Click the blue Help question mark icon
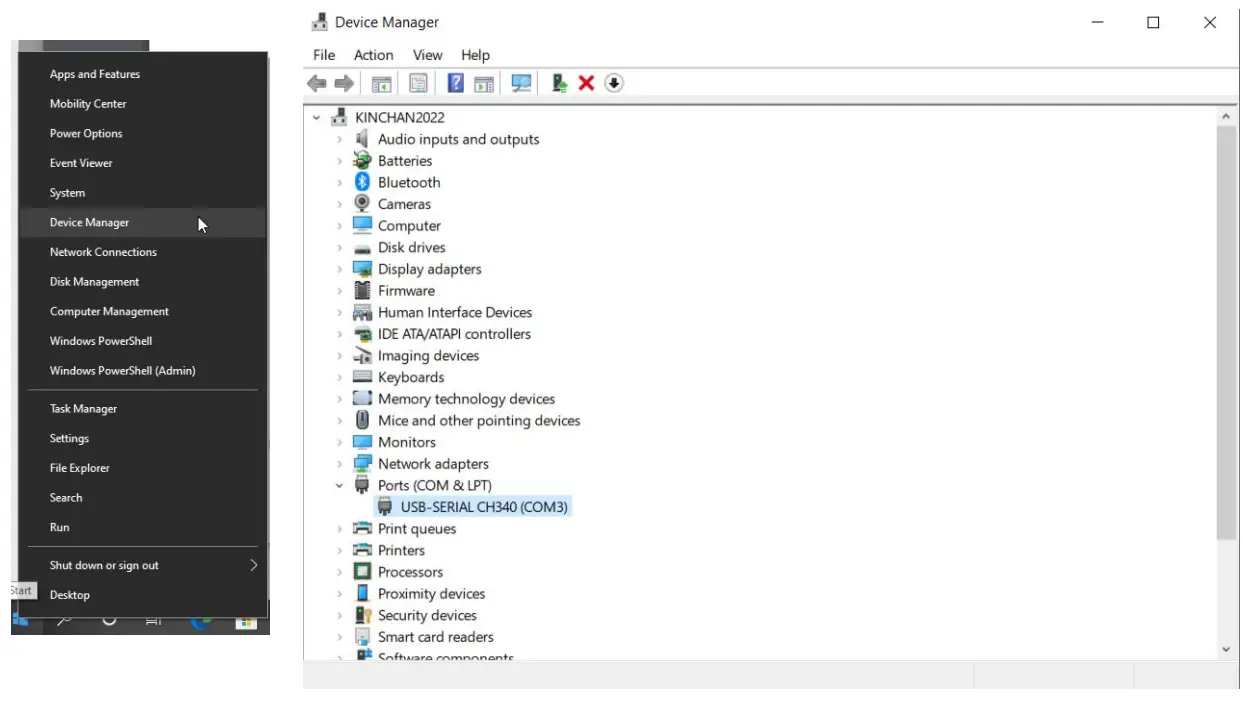 coord(455,83)
